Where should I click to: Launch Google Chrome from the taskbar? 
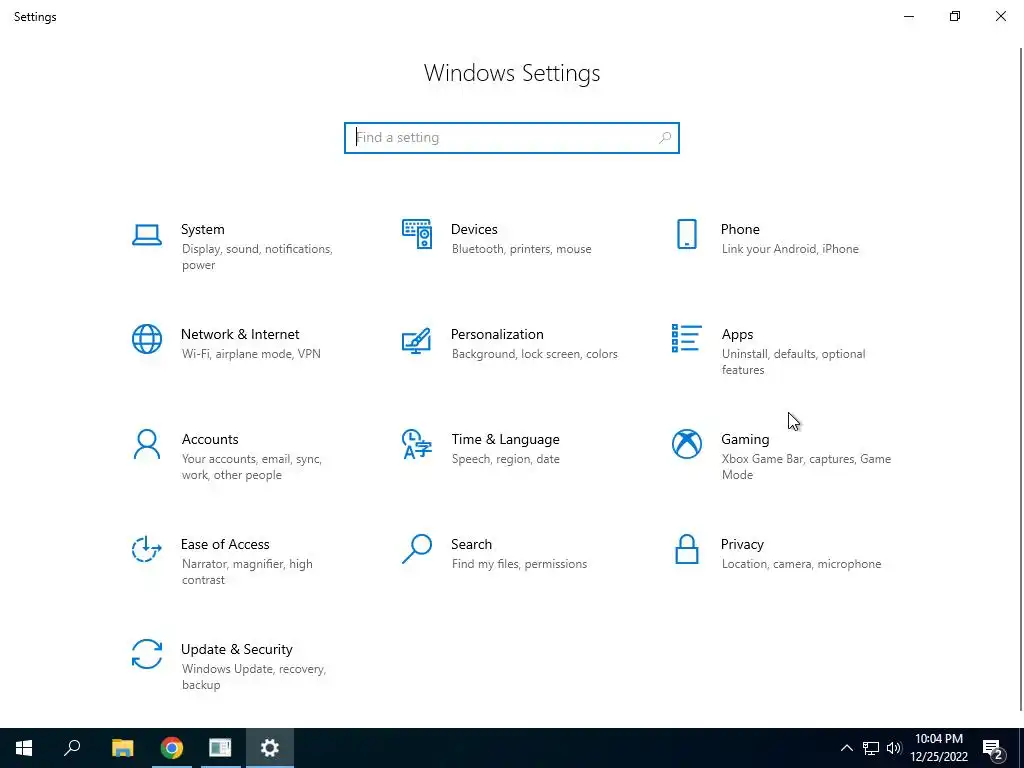pyautogui.click(x=172, y=748)
